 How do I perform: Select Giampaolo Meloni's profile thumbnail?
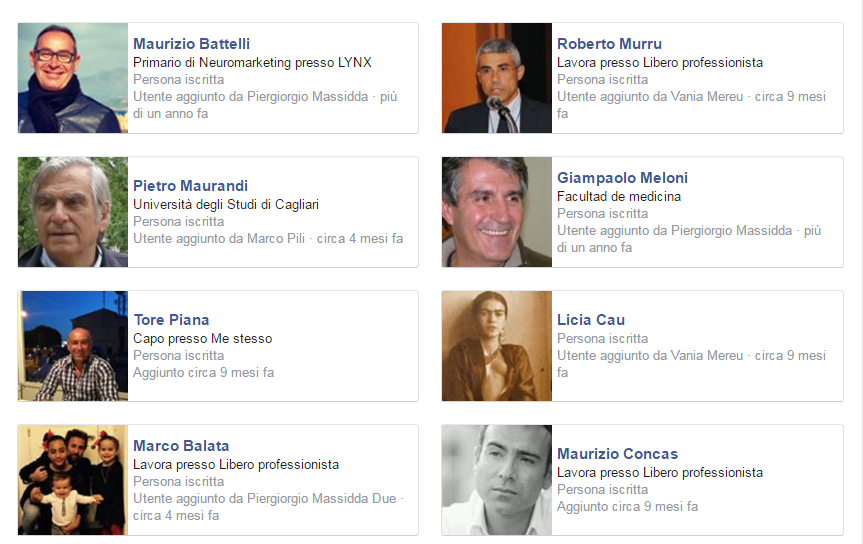point(496,212)
